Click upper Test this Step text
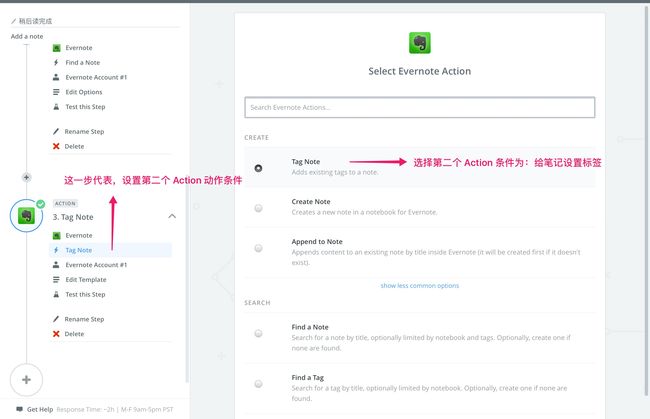The width and height of the screenshot is (650, 419). [x=85, y=107]
